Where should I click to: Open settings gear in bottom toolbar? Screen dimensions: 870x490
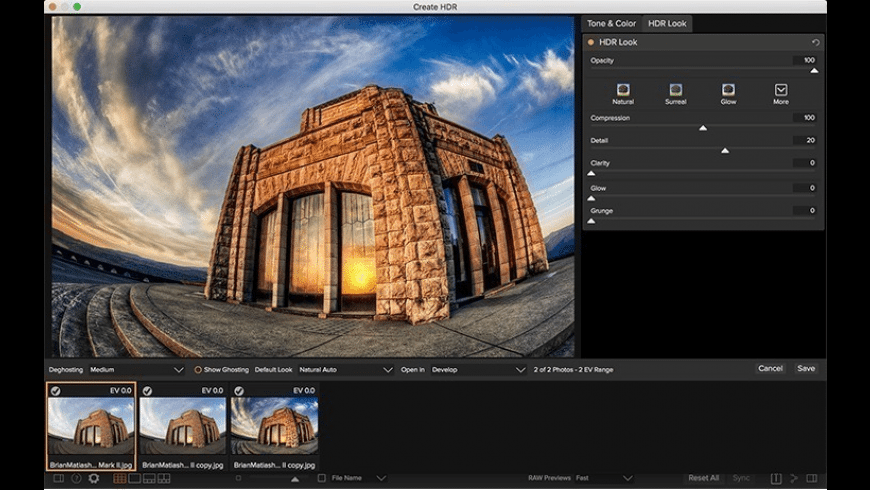pos(94,478)
